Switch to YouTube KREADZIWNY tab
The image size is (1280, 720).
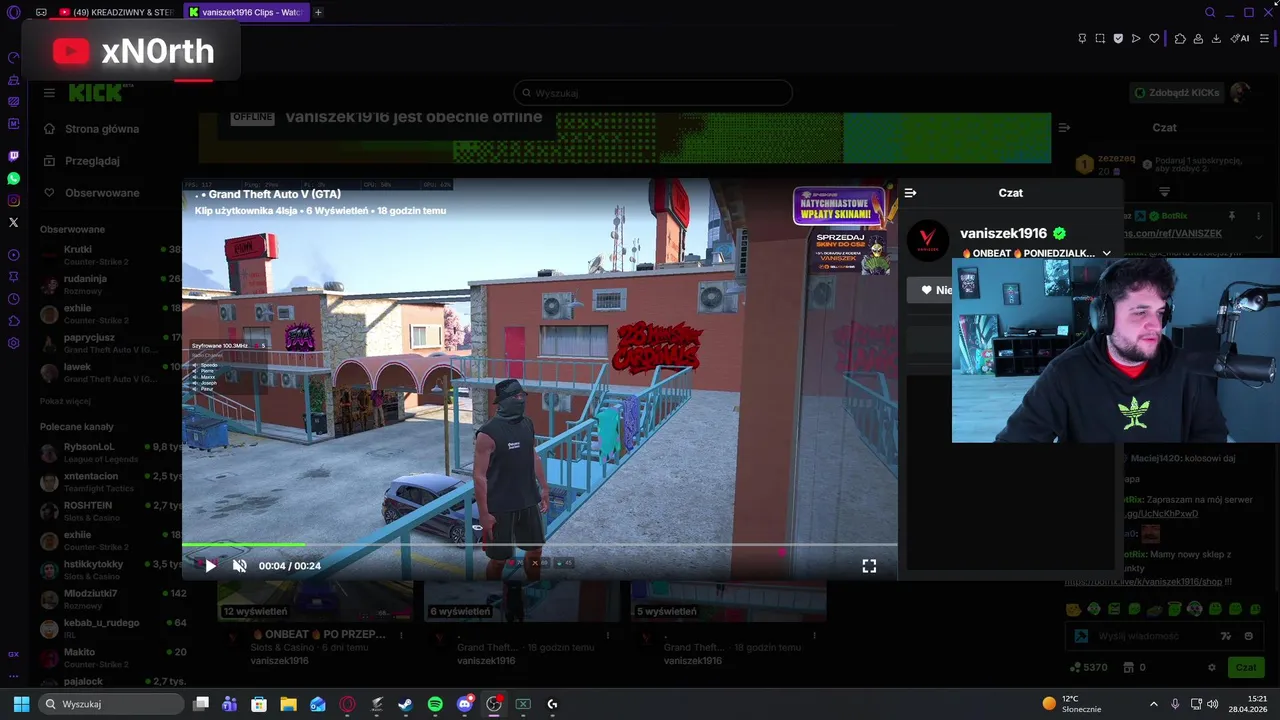pyautogui.click(x=117, y=13)
